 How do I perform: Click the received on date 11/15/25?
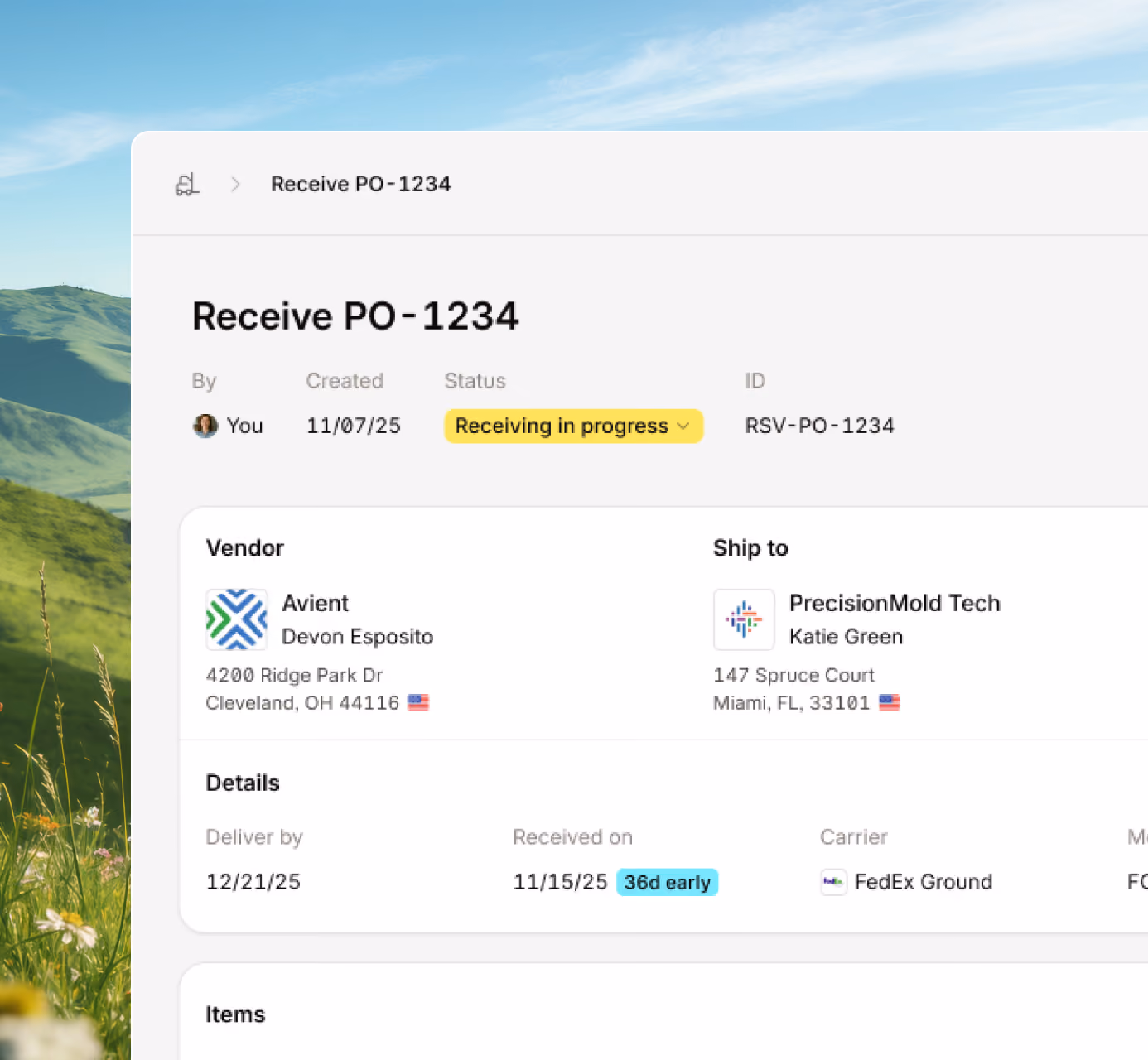[561, 882]
